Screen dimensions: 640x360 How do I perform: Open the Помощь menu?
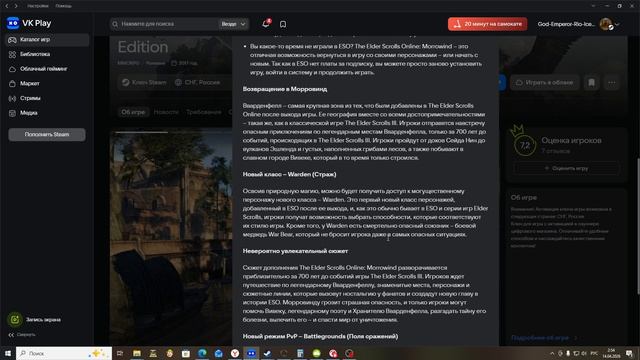coord(63,6)
